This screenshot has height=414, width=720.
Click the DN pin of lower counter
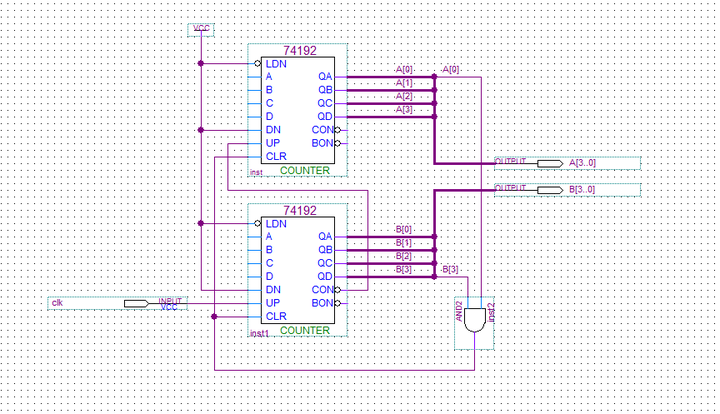(273, 290)
